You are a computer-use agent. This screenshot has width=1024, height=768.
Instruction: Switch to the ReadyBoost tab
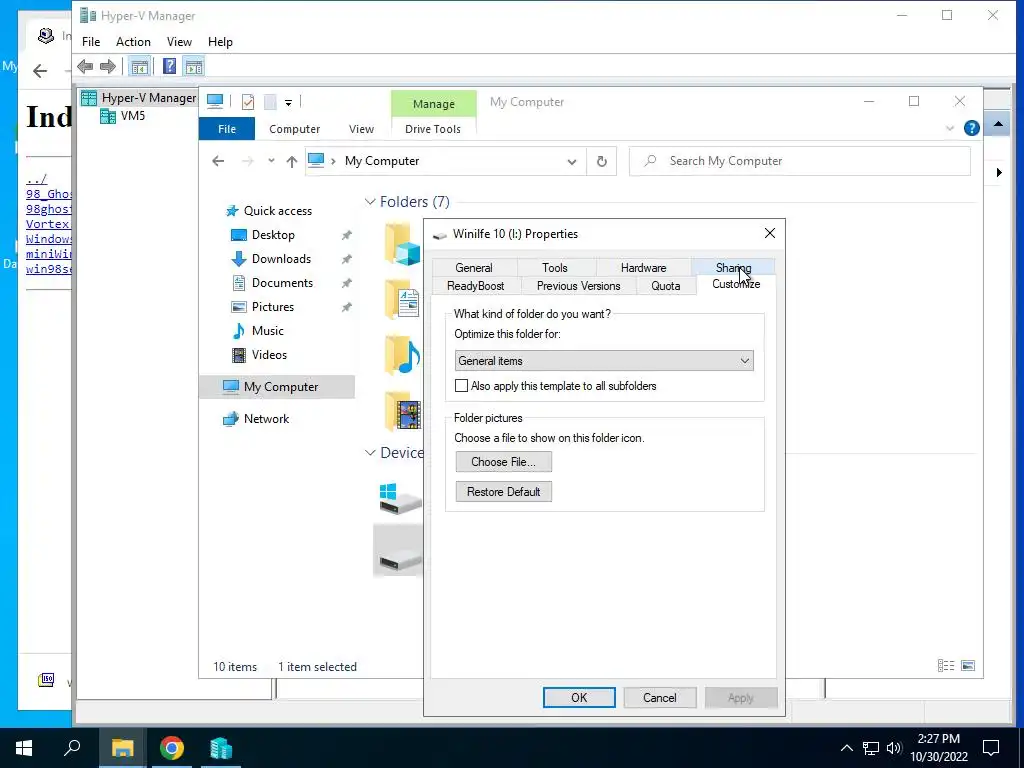tap(475, 286)
